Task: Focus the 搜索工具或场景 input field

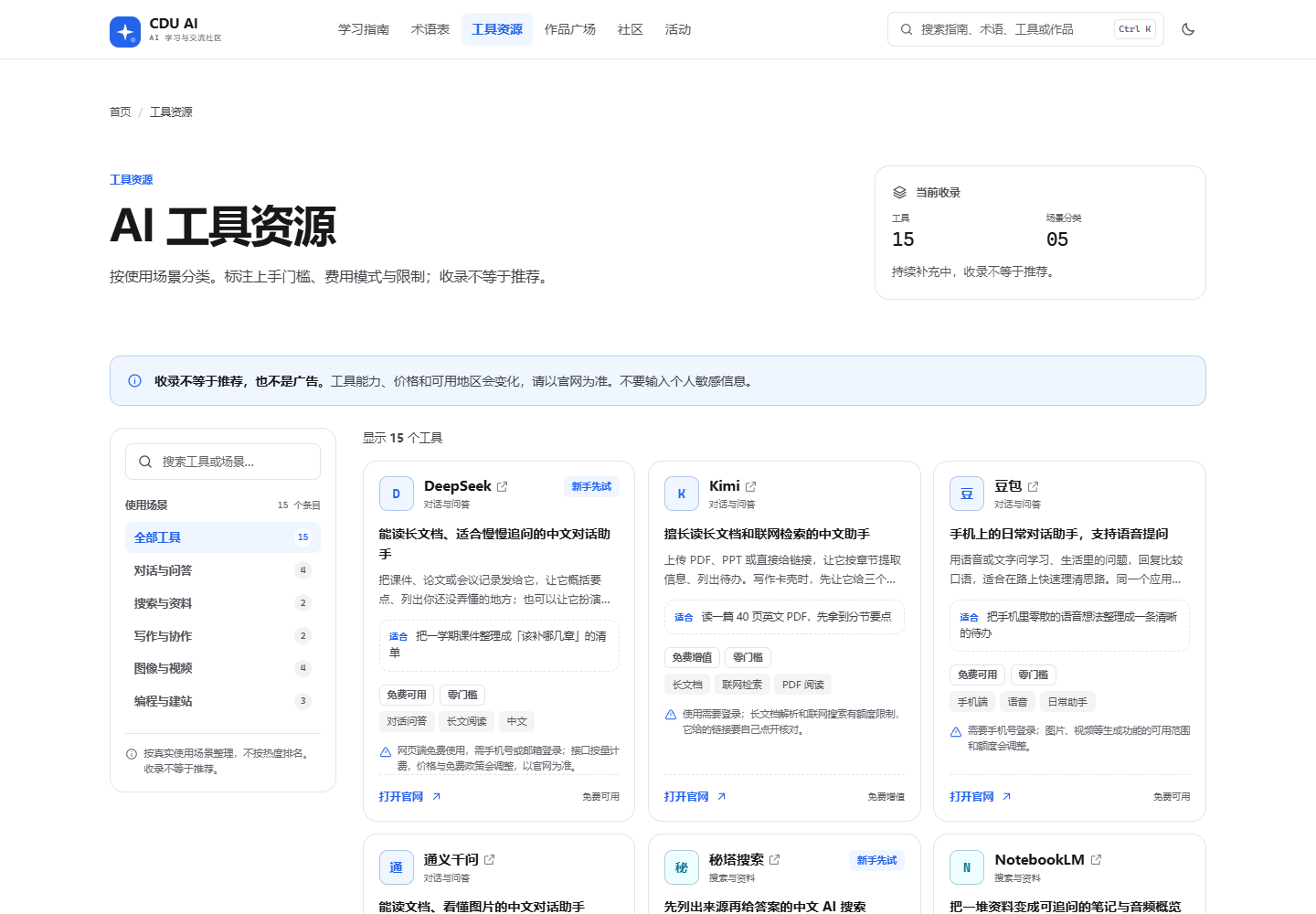Action: coord(223,462)
